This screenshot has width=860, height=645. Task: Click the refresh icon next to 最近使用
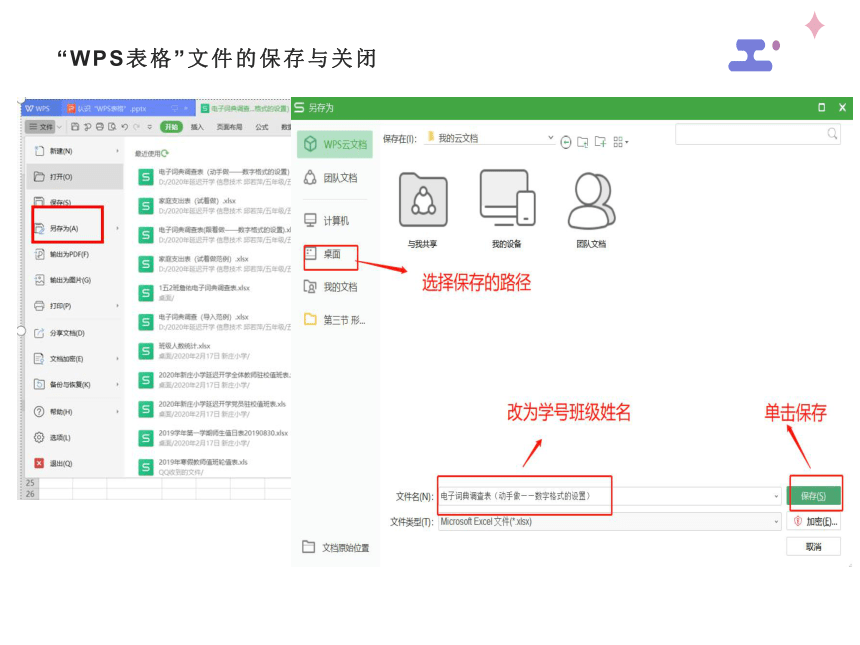165,154
